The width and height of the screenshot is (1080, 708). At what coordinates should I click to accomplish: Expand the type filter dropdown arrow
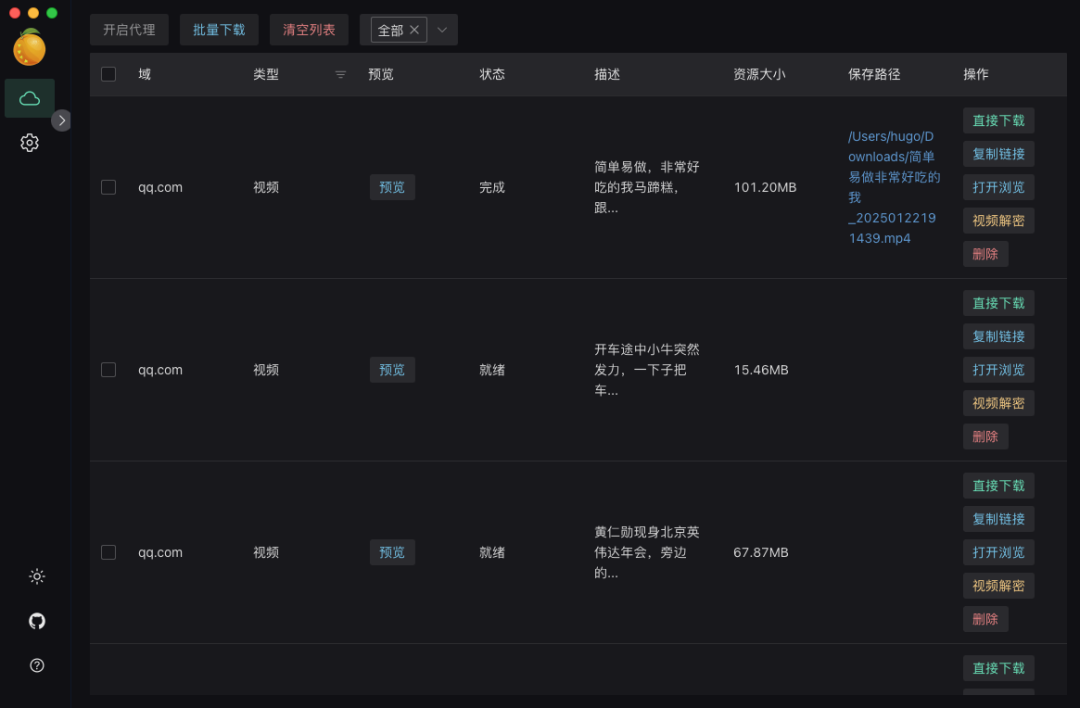[442, 30]
